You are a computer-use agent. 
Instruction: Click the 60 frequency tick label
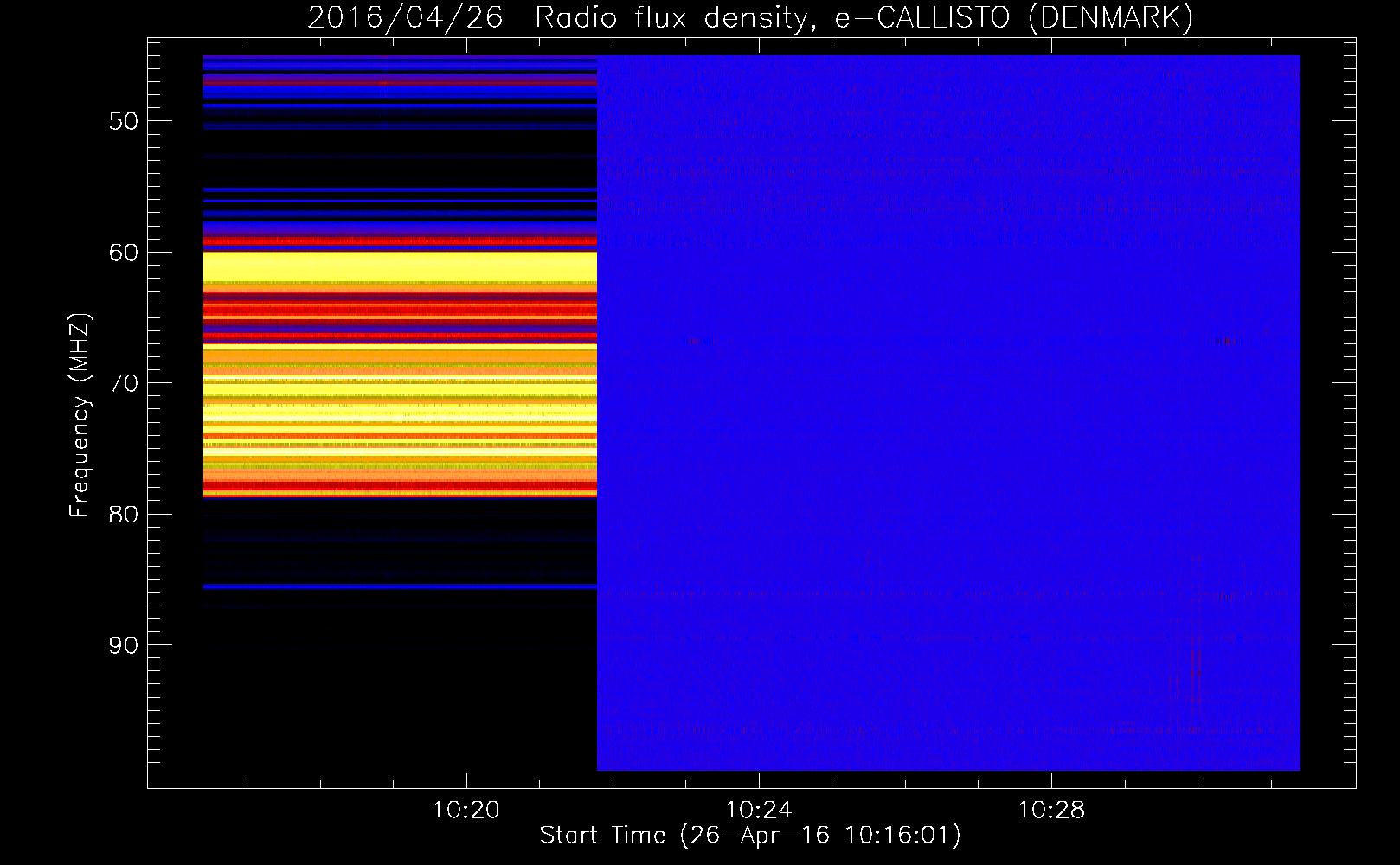(x=124, y=253)
